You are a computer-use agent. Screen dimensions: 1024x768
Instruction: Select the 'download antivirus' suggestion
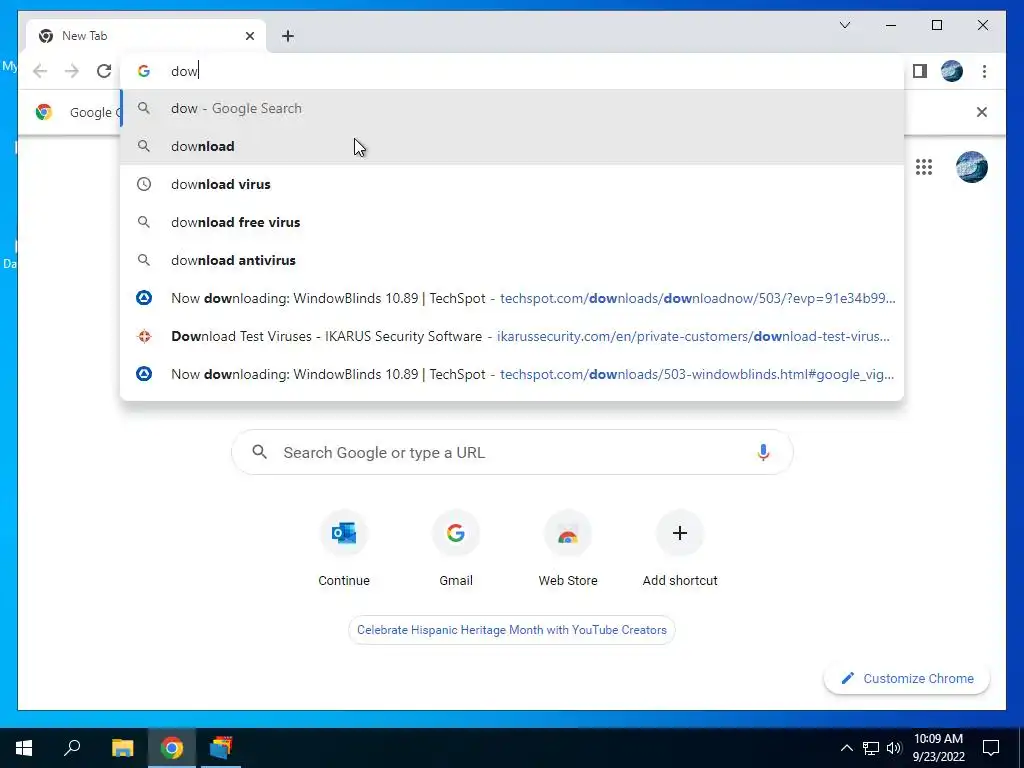(x=512, y=260)
